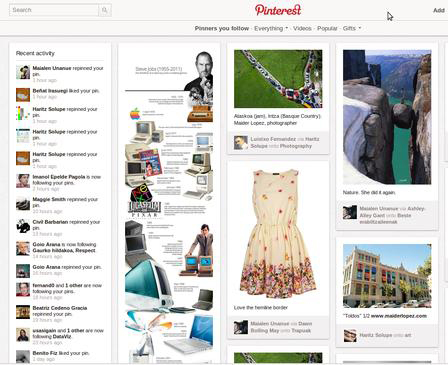This screenshot has width=448, height=365.
Task: Expand the Everything dropdown
Action: point(271,28)
